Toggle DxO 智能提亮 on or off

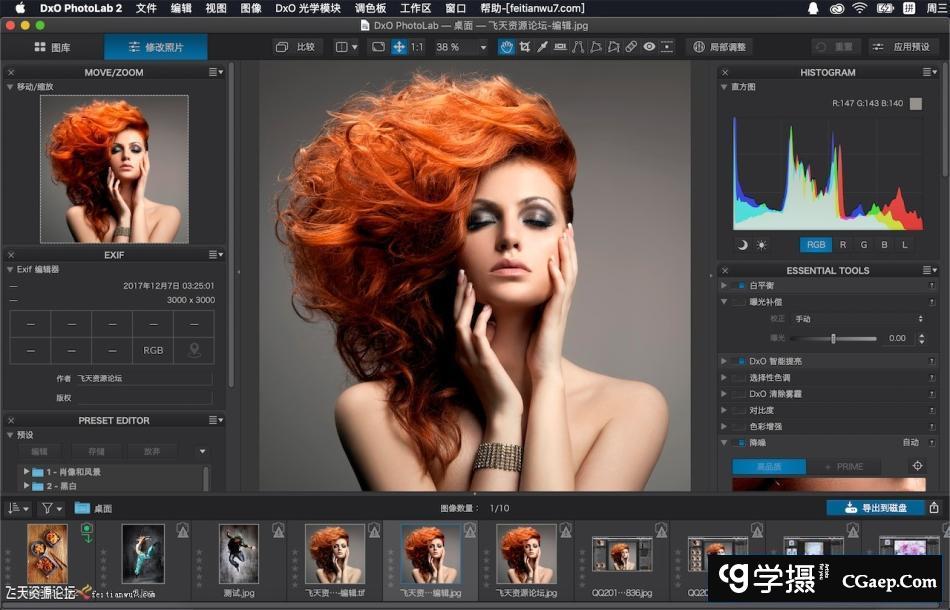740,361
